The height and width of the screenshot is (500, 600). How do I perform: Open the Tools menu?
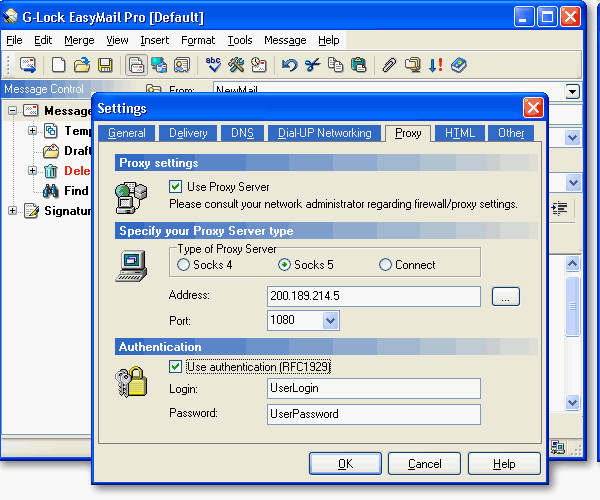[x=240, y=40]
